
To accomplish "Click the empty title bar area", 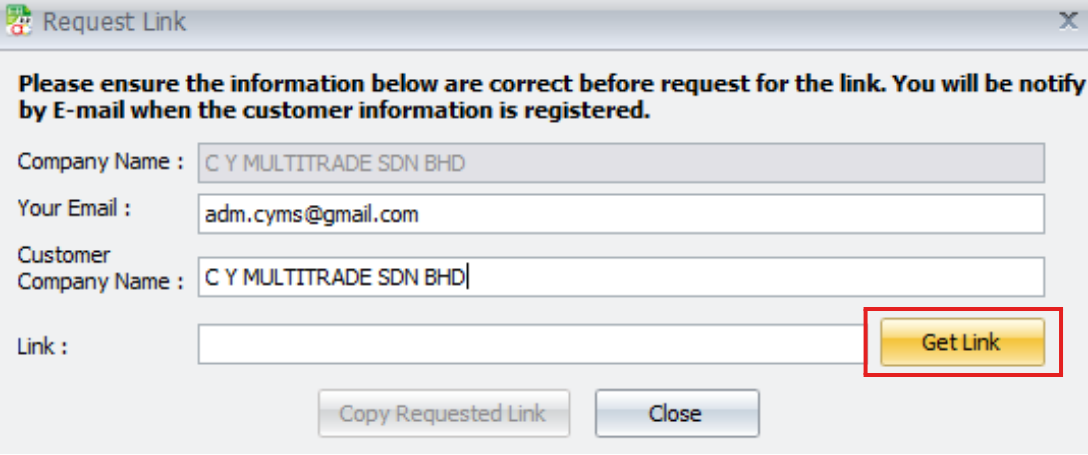I will (x=600, y=22).
